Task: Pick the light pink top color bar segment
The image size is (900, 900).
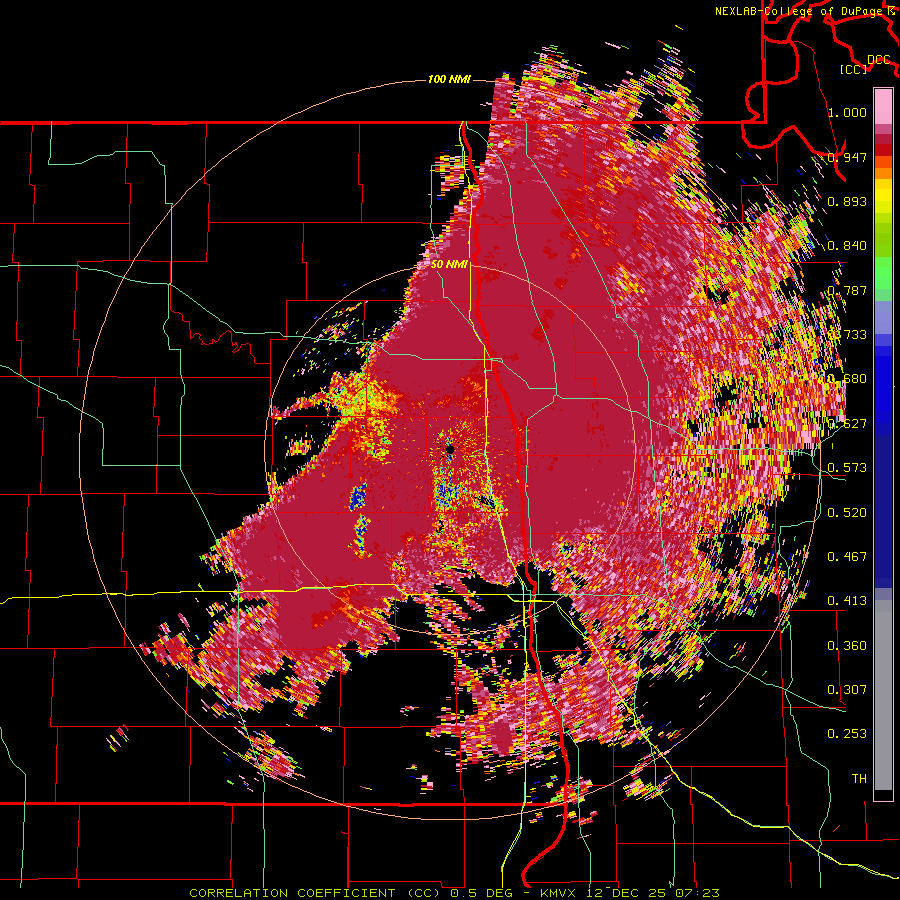Action: point(883,106)
